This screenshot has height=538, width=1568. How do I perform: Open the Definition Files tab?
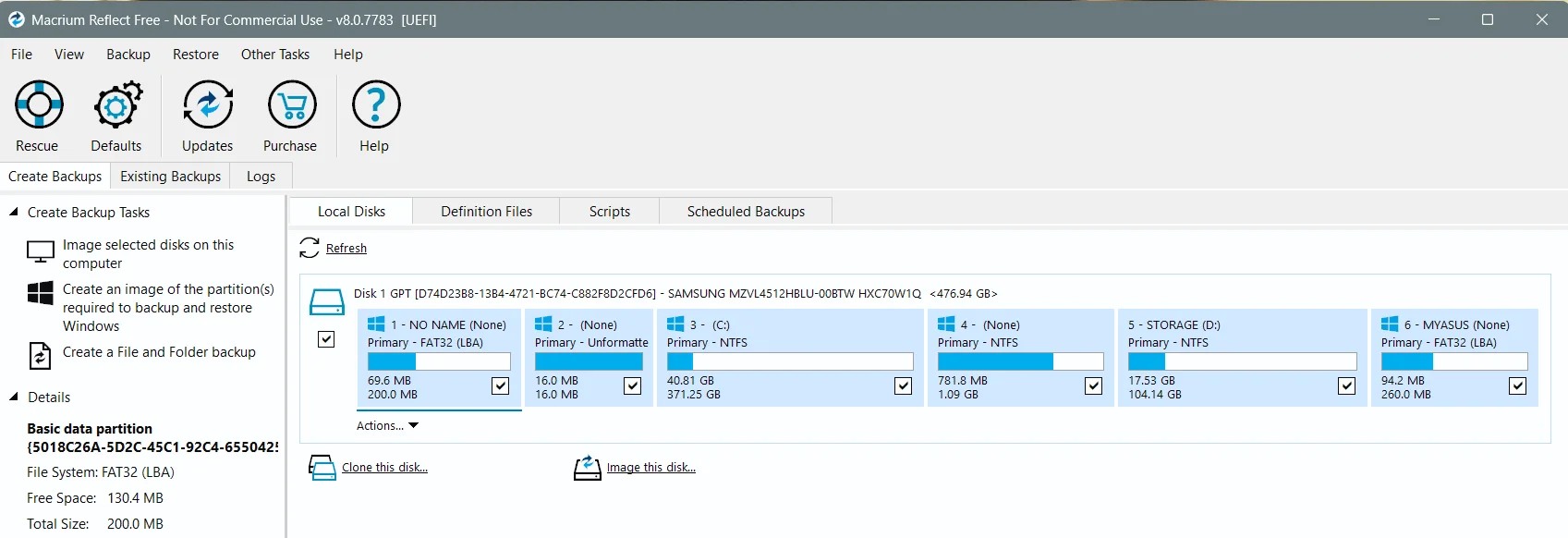click(487, 212)
